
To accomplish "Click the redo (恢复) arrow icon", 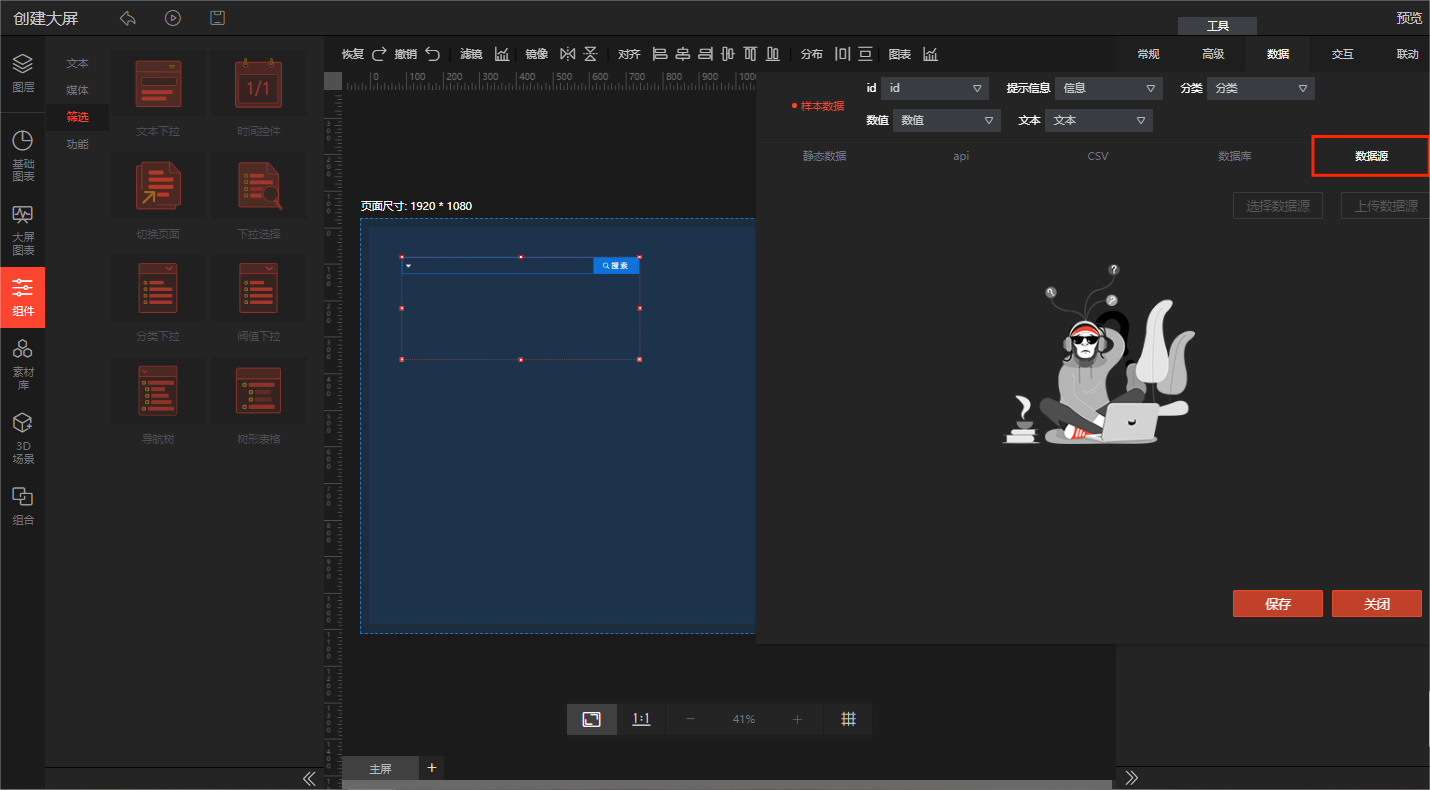I will coord(379,54).
